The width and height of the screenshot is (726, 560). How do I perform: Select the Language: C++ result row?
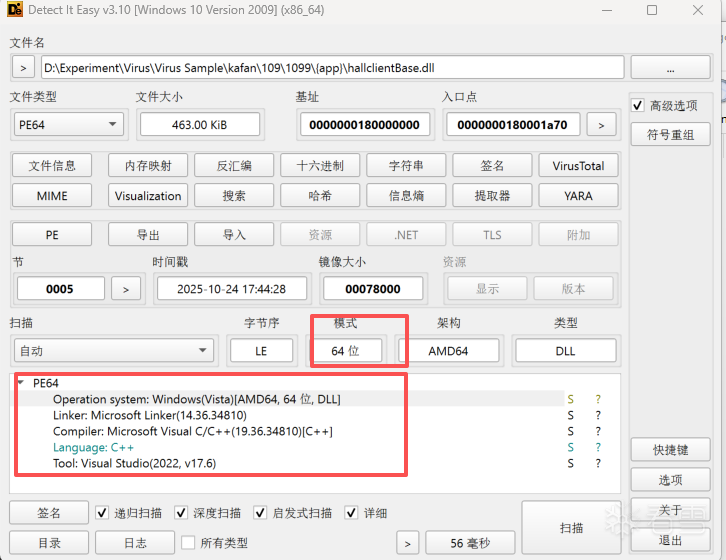[x=93, y=448]
